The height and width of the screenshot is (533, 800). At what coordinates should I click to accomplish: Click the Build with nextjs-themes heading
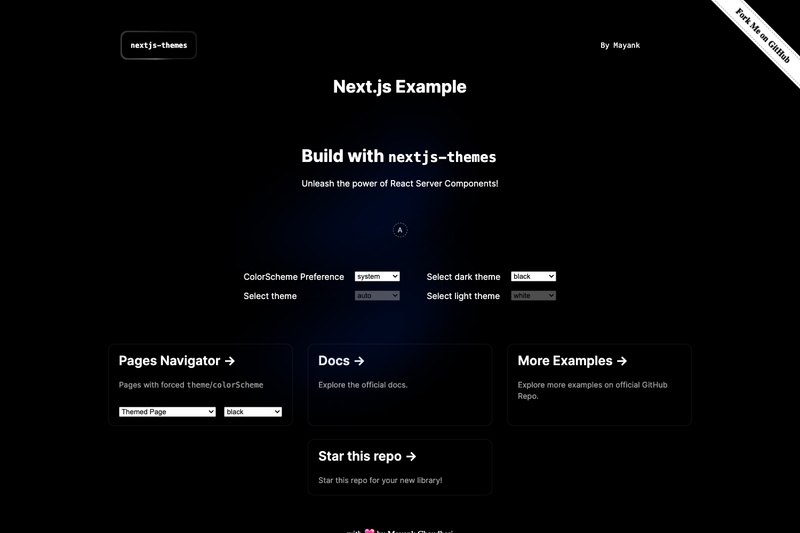(x=399, y=156)
